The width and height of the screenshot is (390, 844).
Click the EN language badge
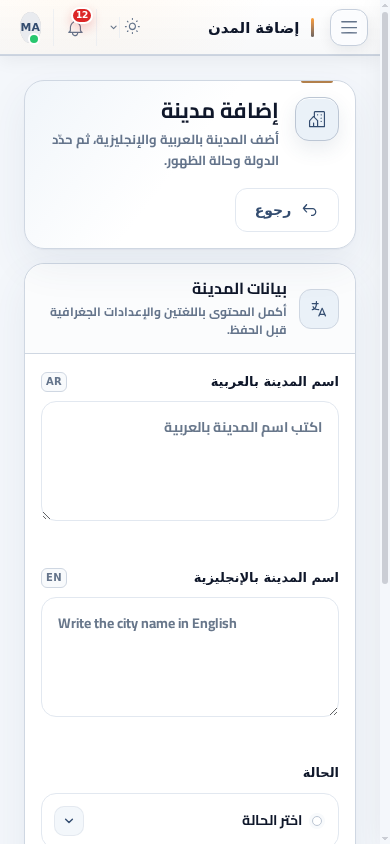(x=54, y=578)
